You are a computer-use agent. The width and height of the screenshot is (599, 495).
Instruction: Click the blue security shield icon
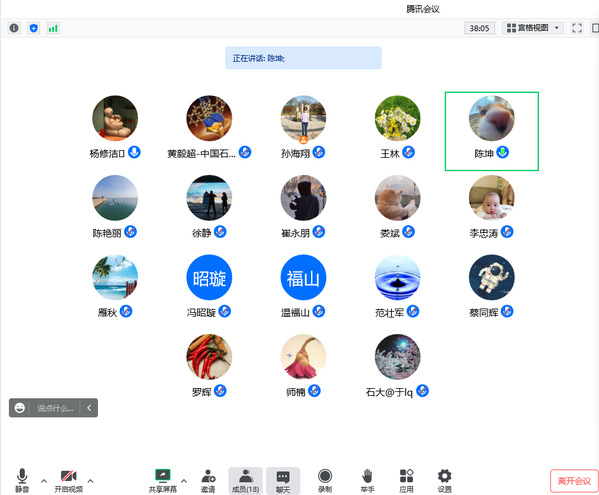(x=34, y=28)
